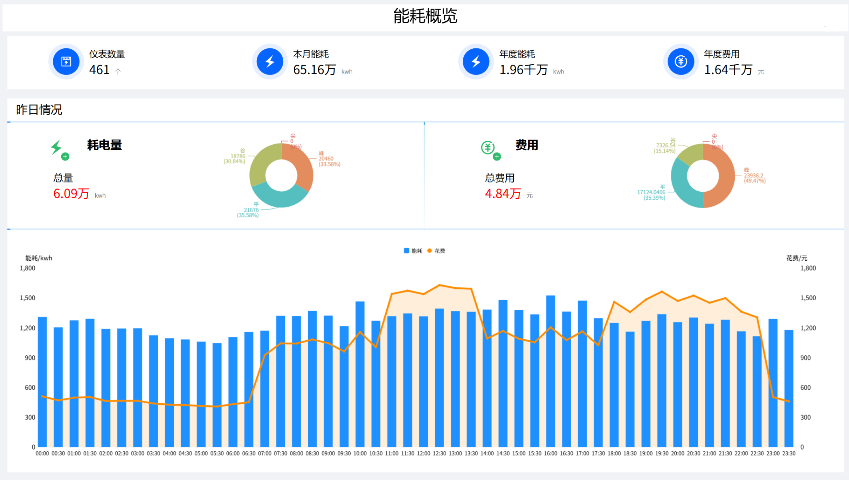Click the green yen icon beside 费用

(491, 149)
